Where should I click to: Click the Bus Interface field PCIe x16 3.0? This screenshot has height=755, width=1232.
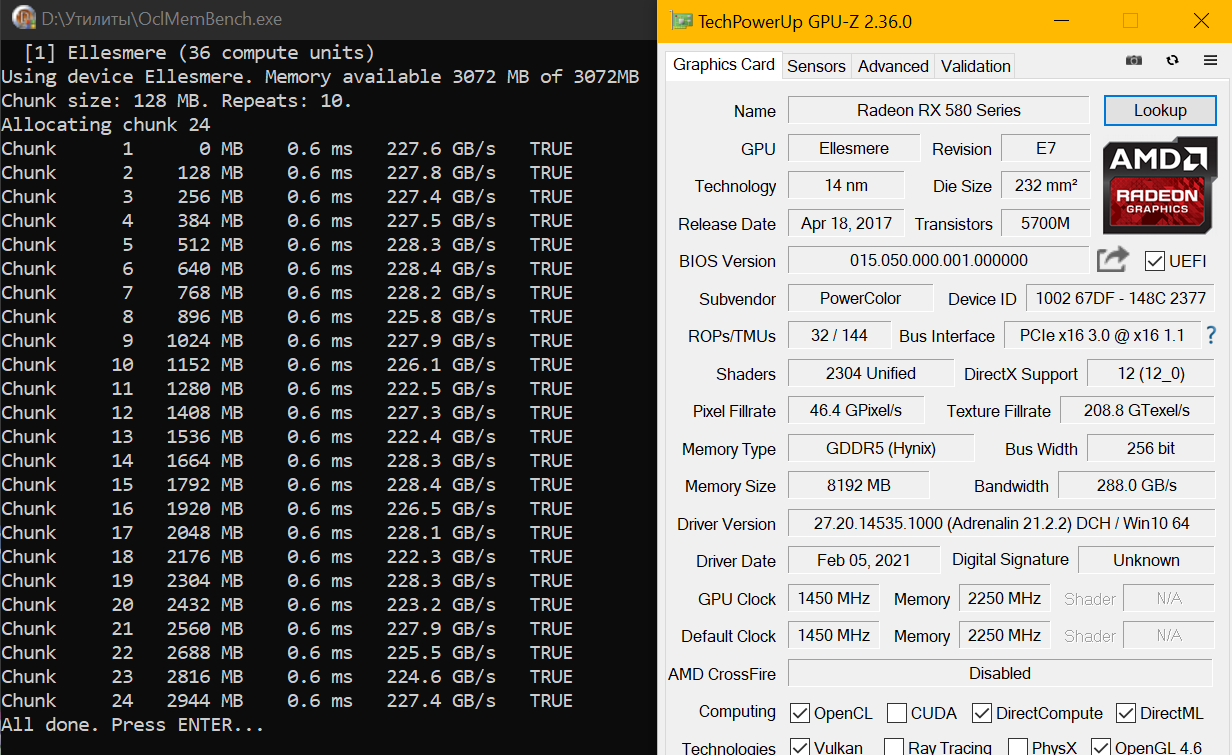(1101, 335)
